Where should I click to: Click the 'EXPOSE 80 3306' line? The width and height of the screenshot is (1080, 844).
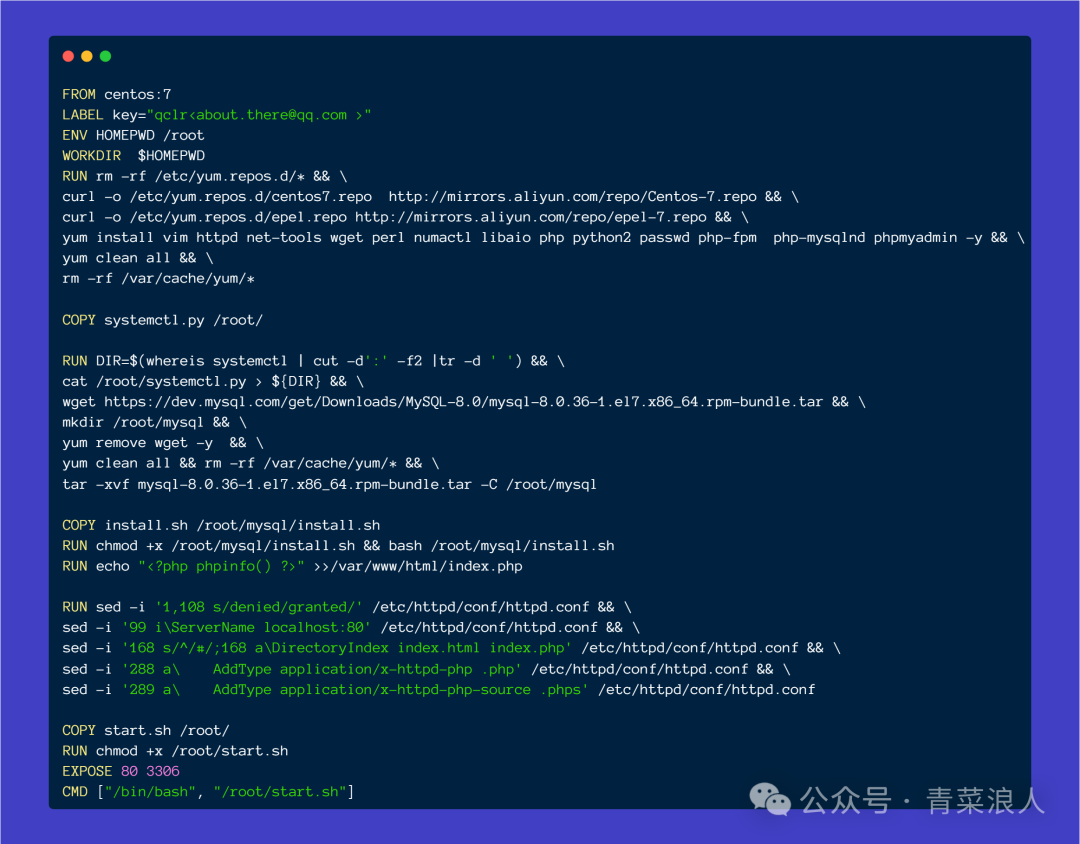tap(121, 772)
